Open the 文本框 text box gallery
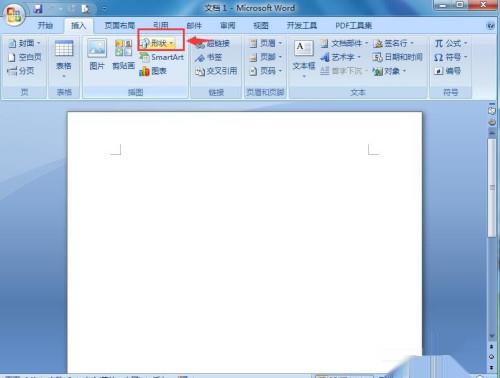This screenshot has width=500, height=378. (x=304, y=60)
